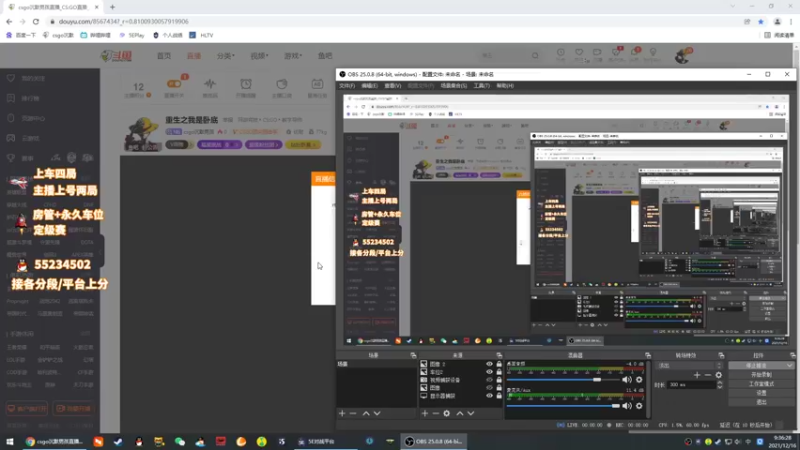
Task: Toggle visibility of second source row
Action: (489, 372)
